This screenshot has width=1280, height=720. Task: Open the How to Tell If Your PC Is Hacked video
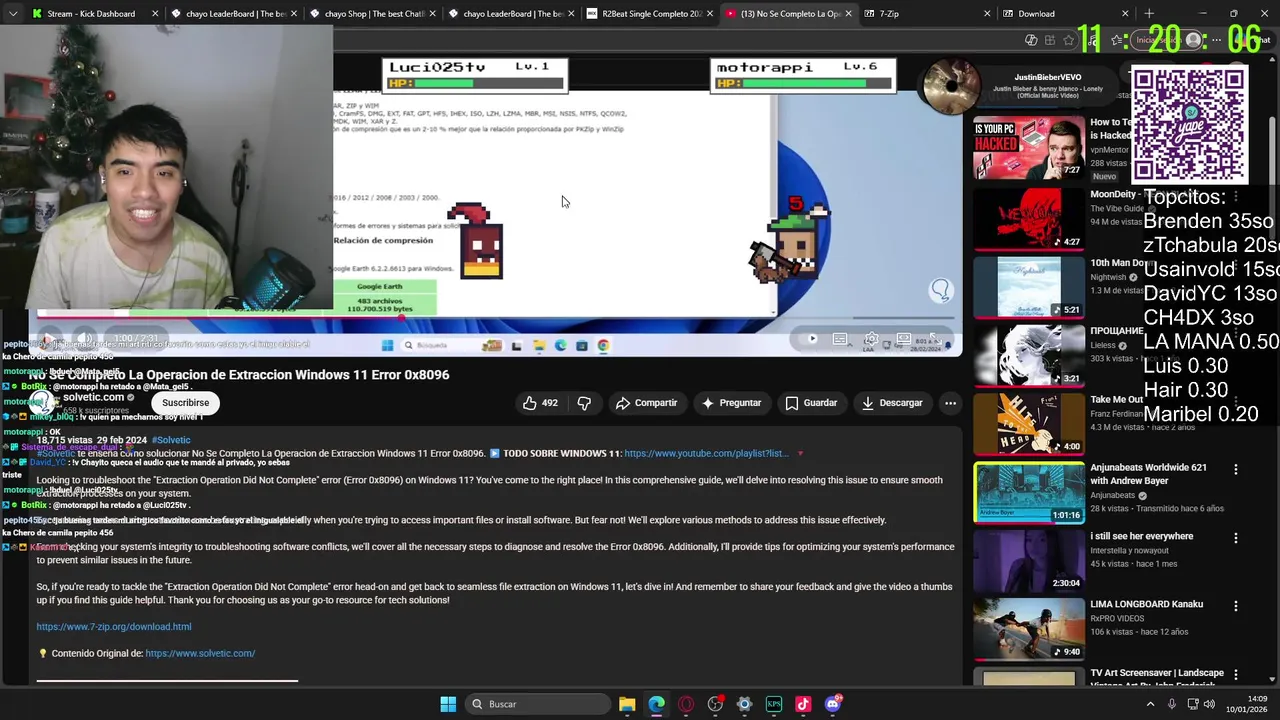point(1029,148)
